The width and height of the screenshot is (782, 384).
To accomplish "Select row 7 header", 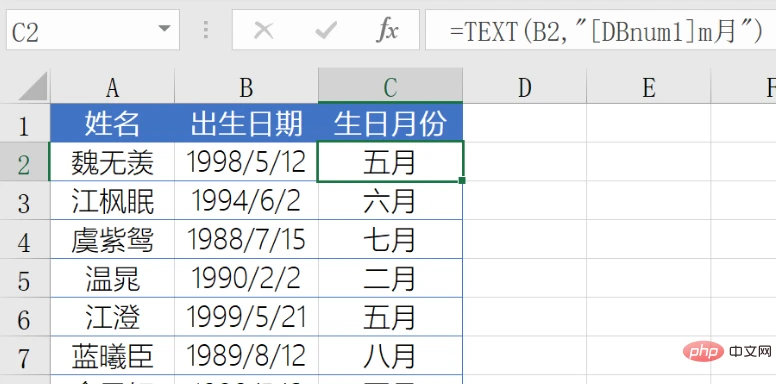I will [24, 356].
